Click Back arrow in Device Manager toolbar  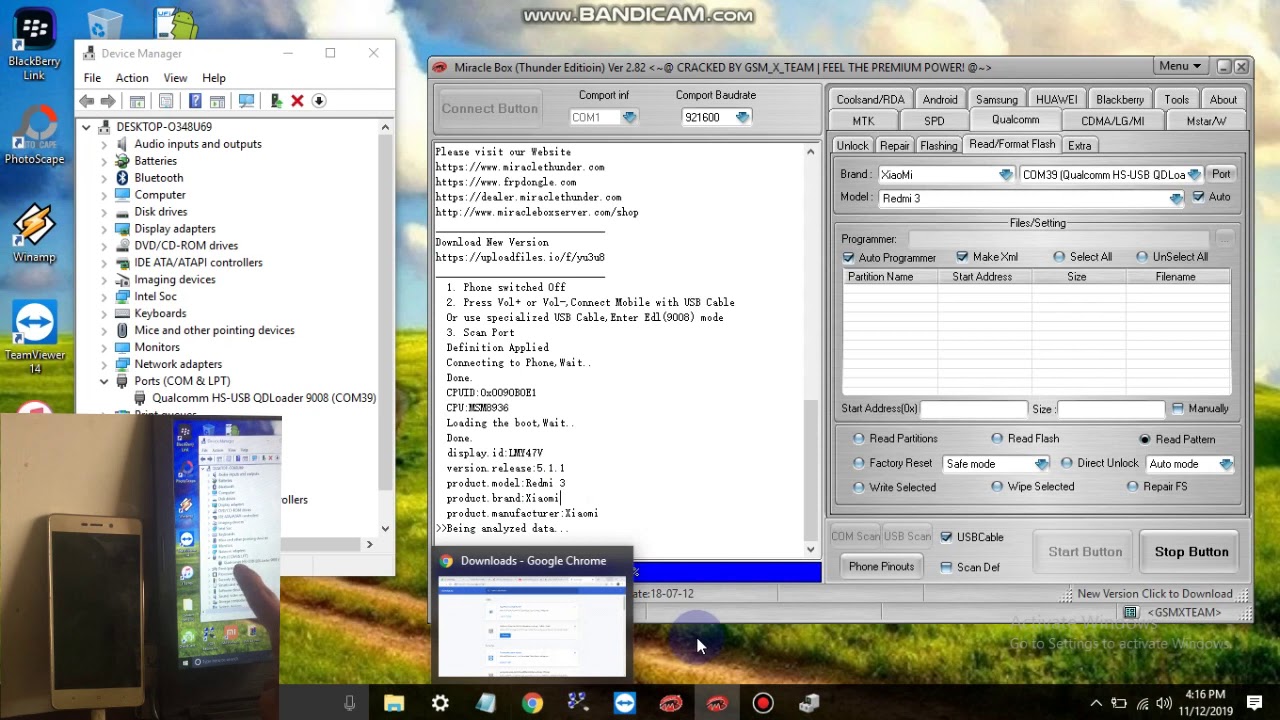(87, 101)
